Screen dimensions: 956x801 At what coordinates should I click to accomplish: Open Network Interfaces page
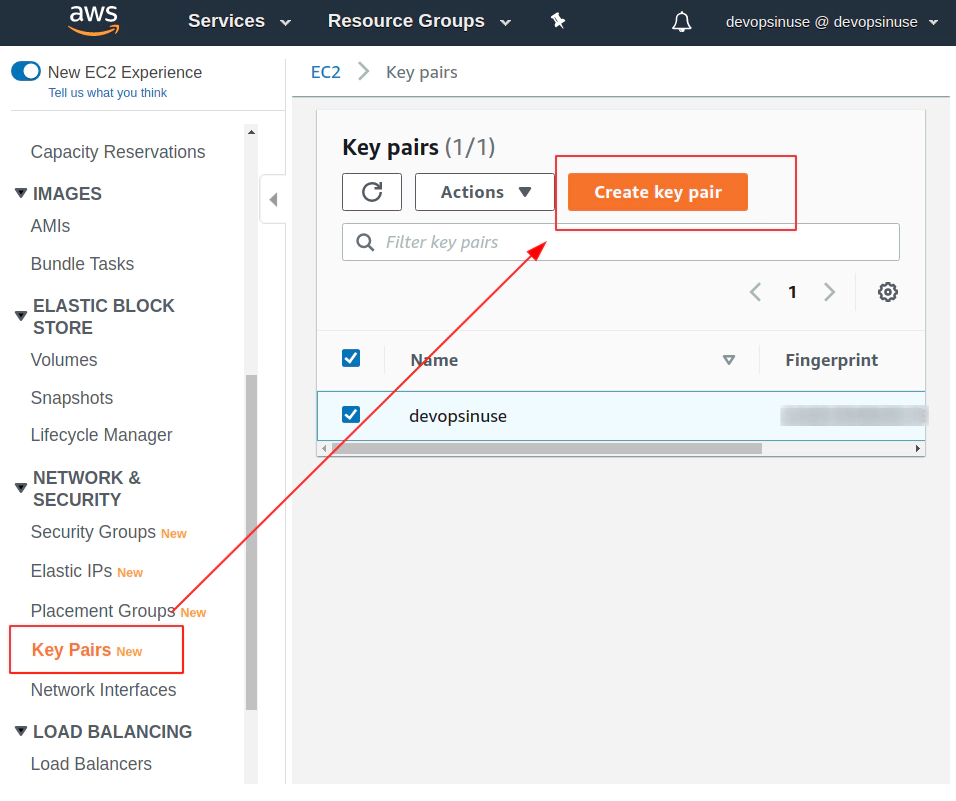104,690
